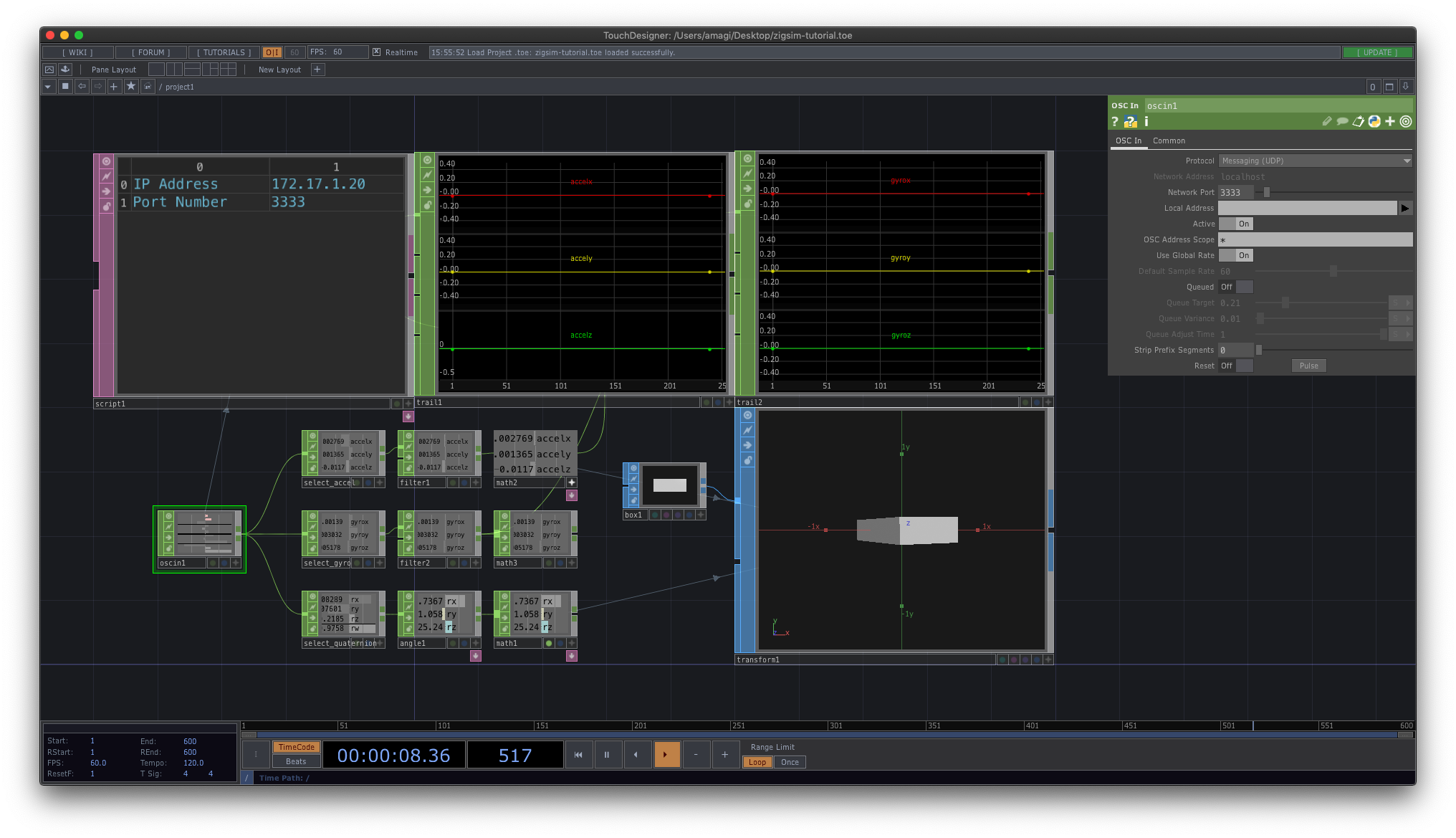Pause timeline playback
Screen dimensions: 1456x838
pyautogui.click(x=607, y=754)
